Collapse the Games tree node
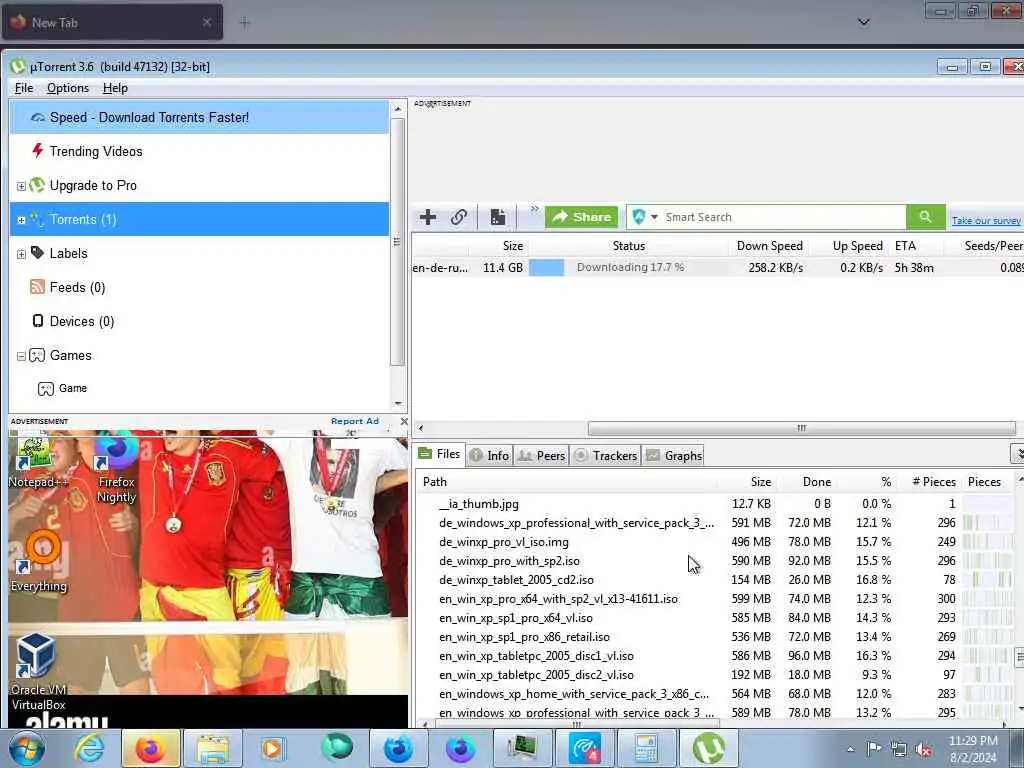This screenshot has width=1024, height=768. (x=21, y=356)
